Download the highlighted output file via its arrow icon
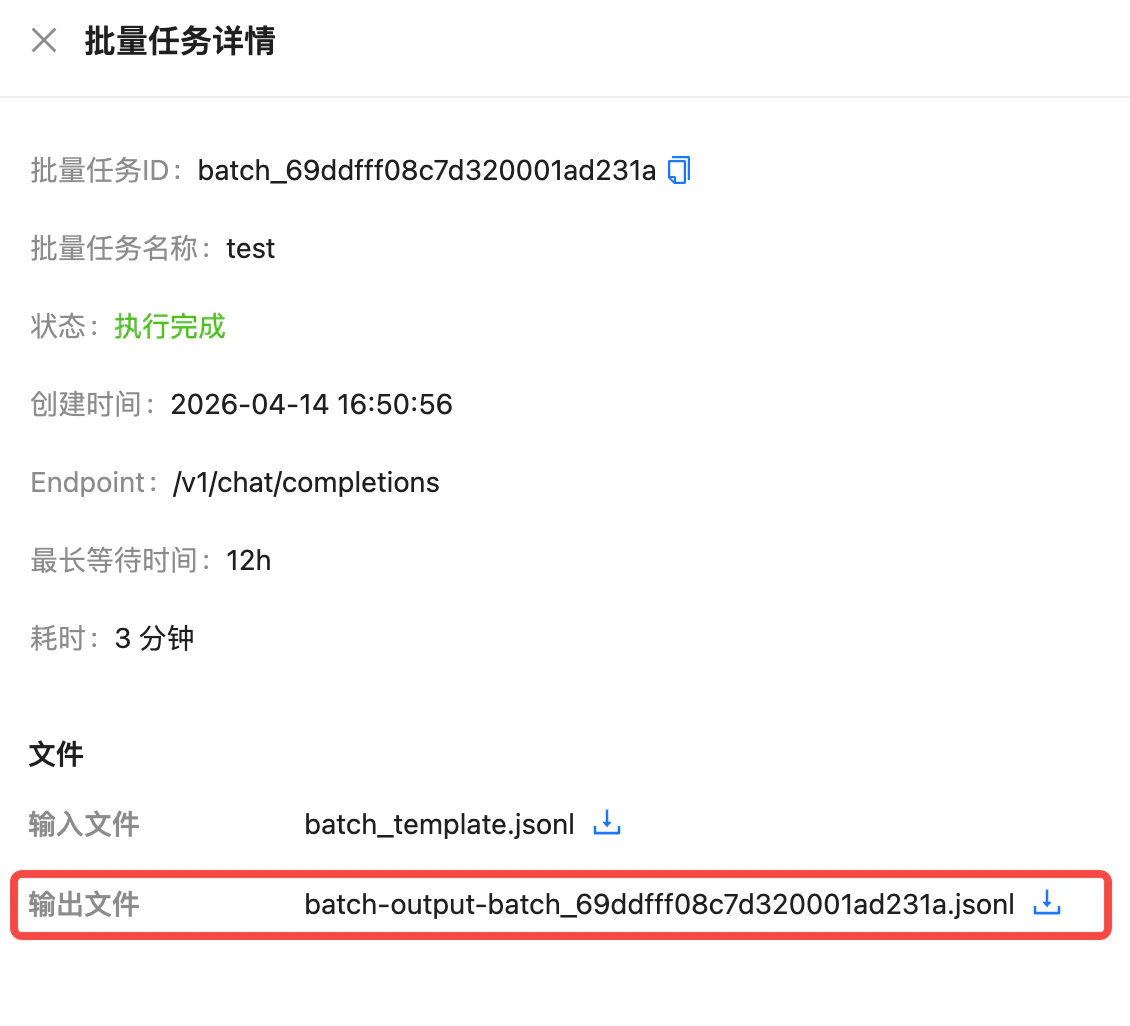The width and height of the screenshot is (1130, 1026). pyautogui.click(x=1046, y=902)
